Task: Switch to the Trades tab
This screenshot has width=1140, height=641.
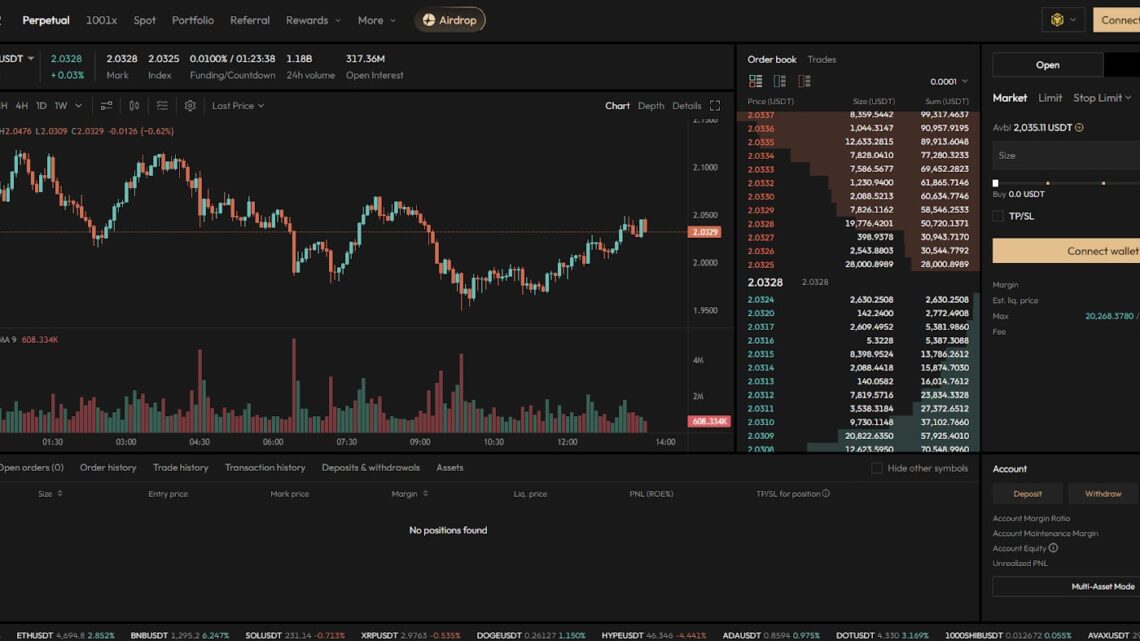Action: (x=821, y=59)
